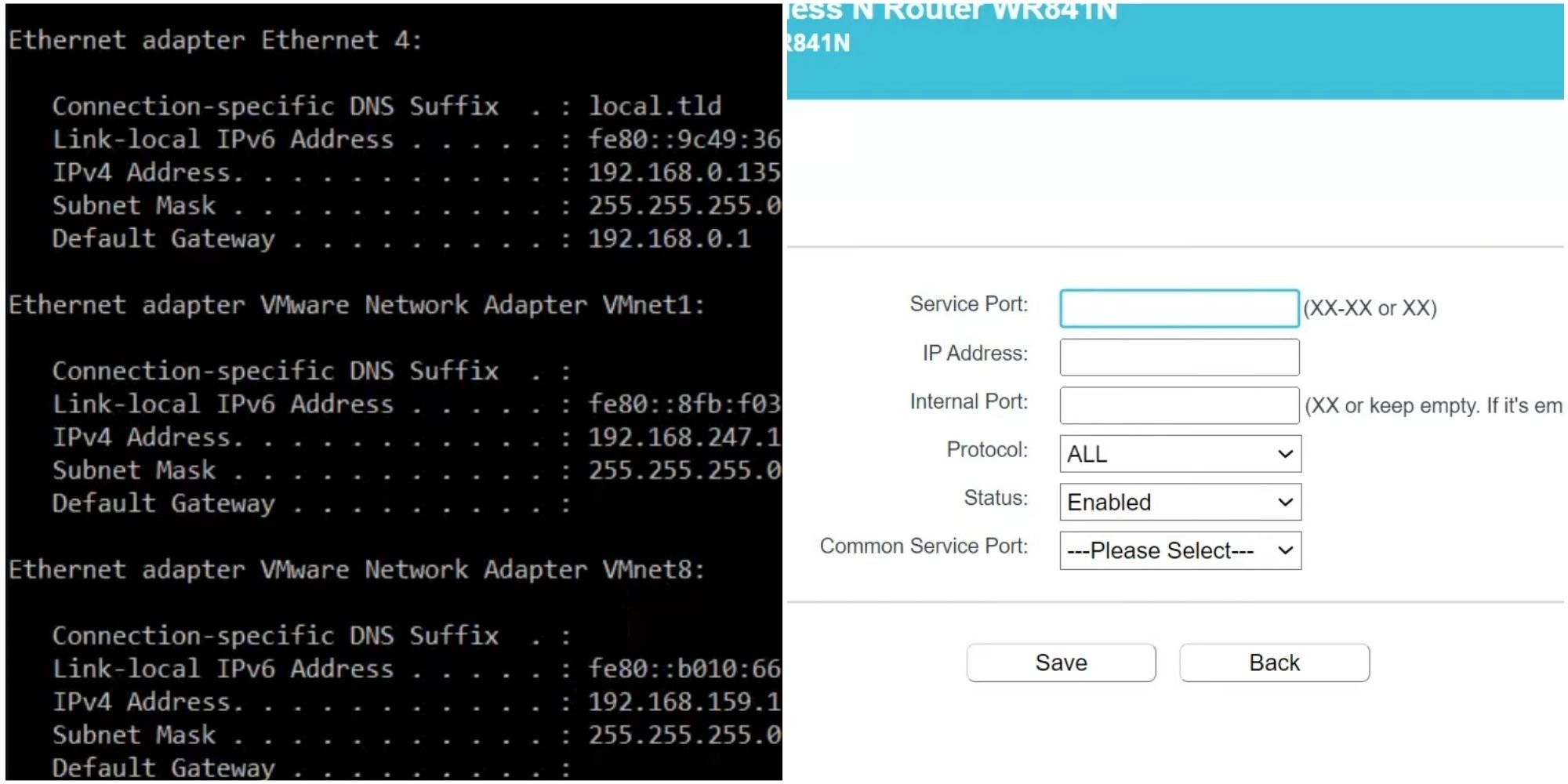This screenshot has height=784, width=1568.
Task: Click the DNS suffix value local.tld
Action: coord(655,106)
